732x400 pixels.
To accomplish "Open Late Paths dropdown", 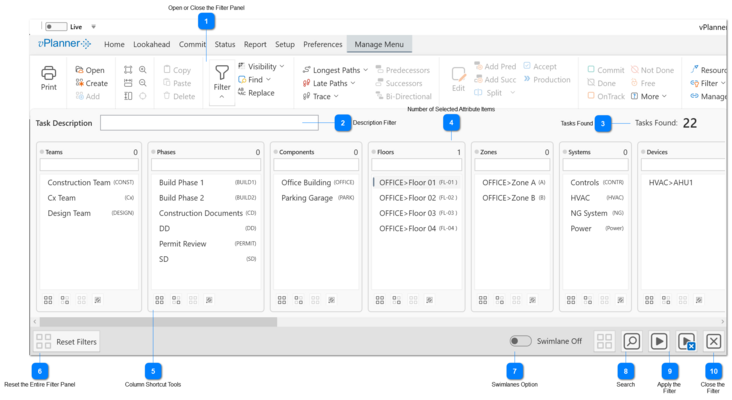I will [353, 83].
